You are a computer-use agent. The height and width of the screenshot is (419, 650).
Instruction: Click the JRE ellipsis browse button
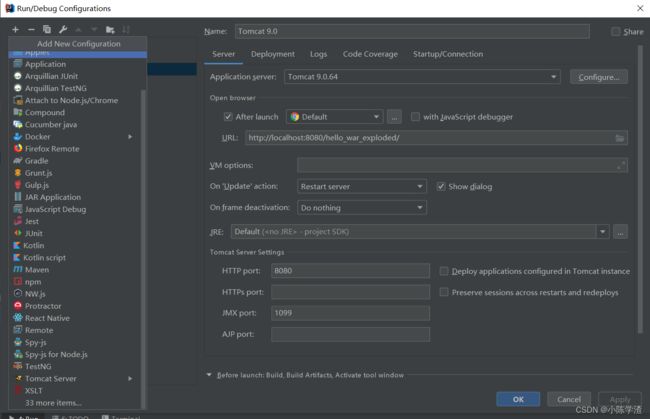coord(620,232)
